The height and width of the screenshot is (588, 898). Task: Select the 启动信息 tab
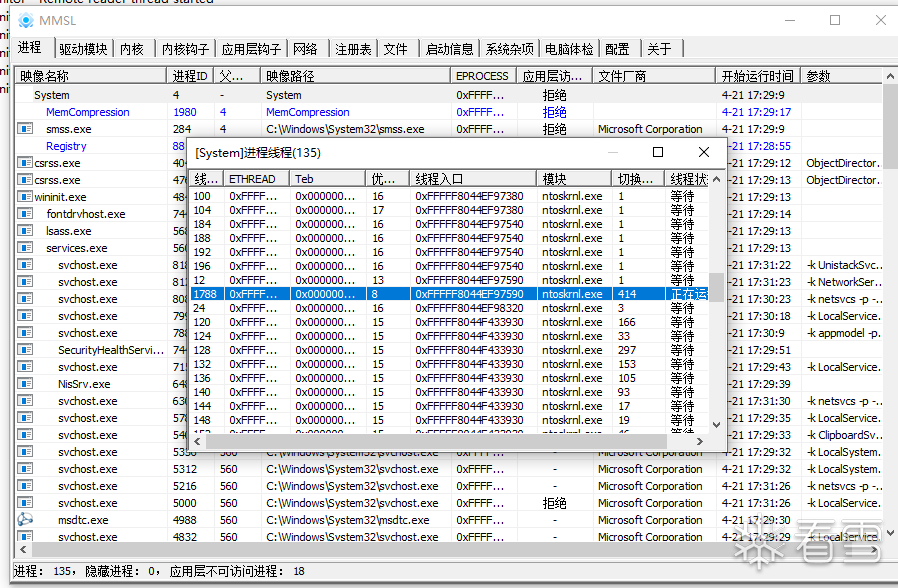tap(450, 49)
